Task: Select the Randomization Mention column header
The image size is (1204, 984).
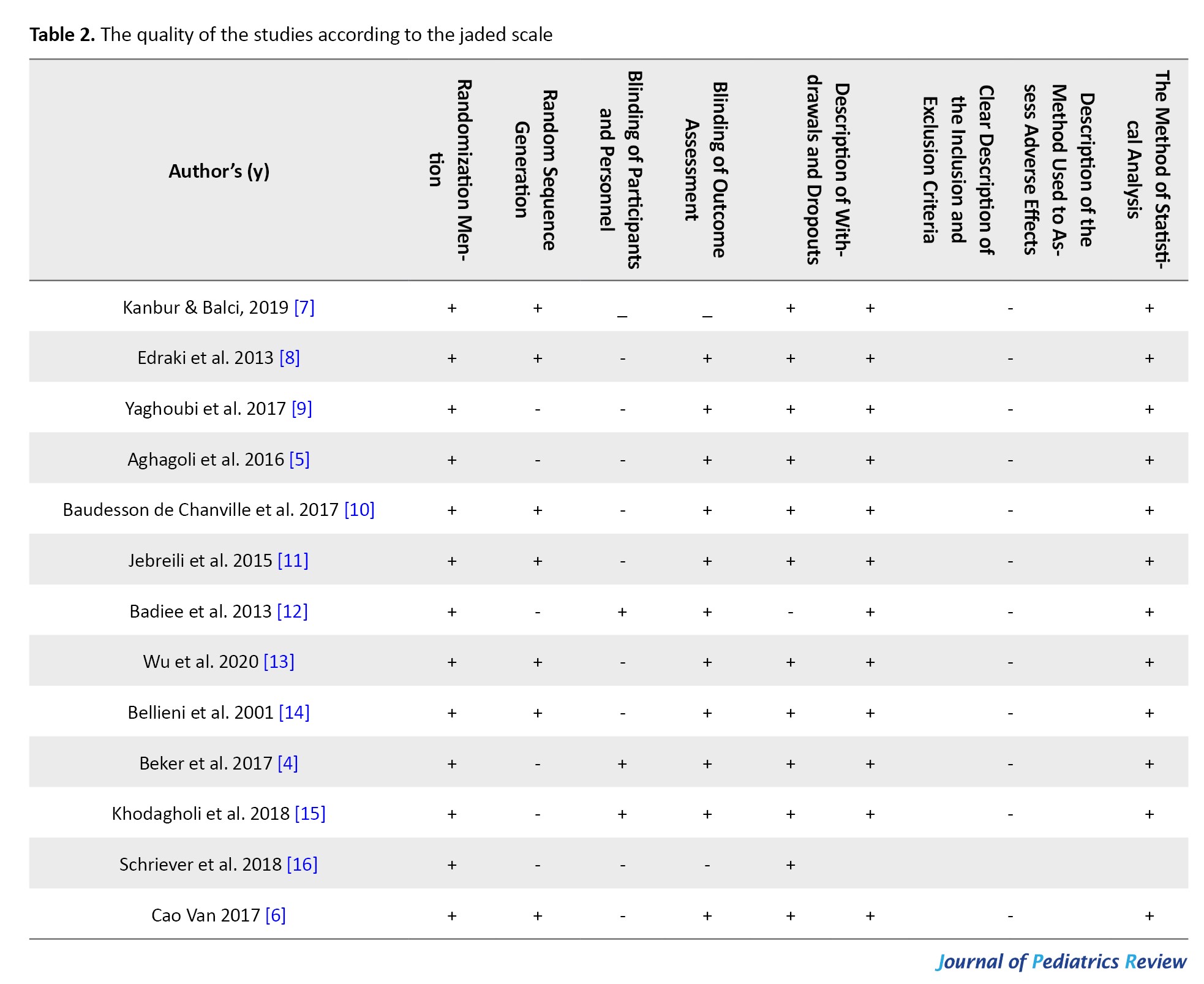Action: [x=450, y=170]
